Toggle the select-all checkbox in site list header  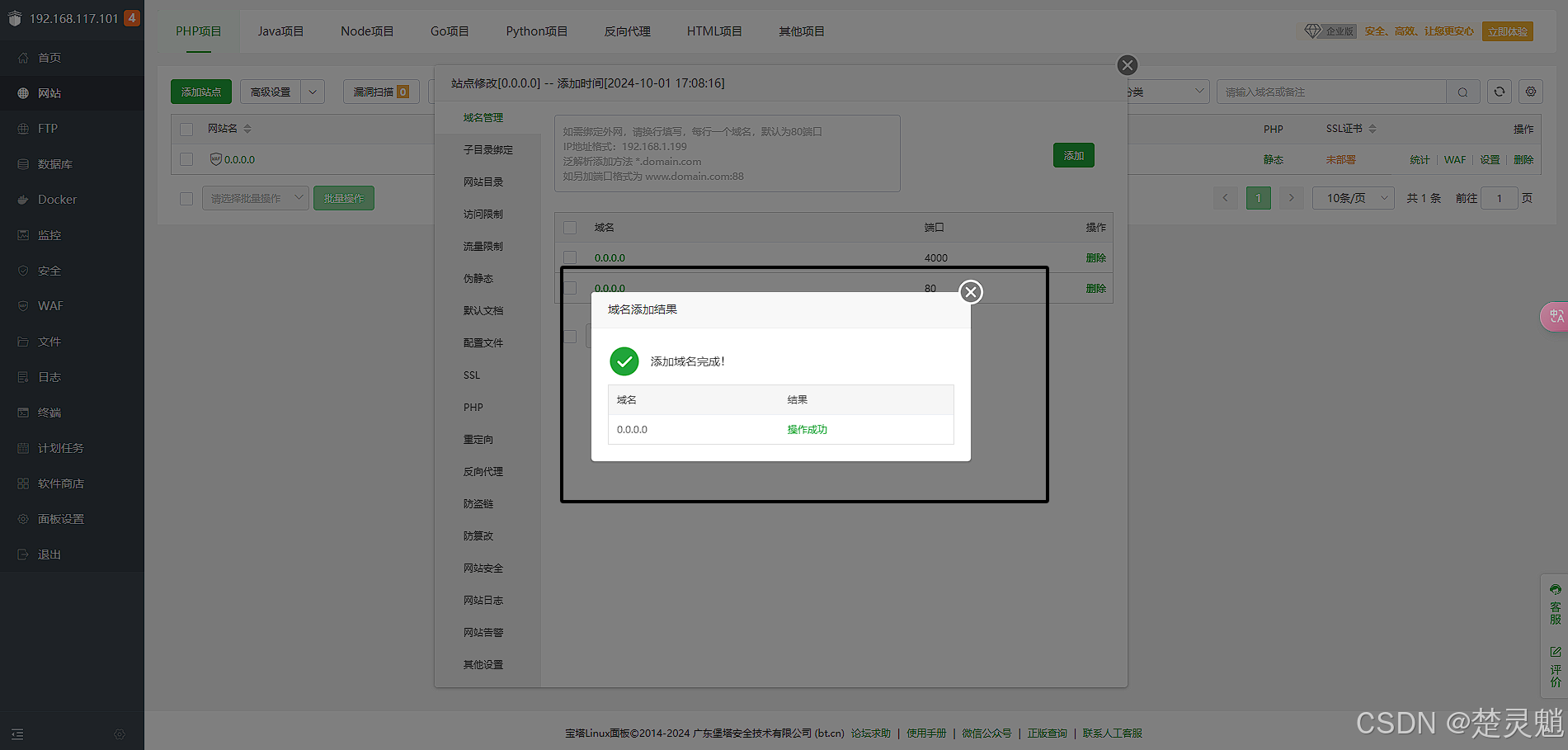186,130
